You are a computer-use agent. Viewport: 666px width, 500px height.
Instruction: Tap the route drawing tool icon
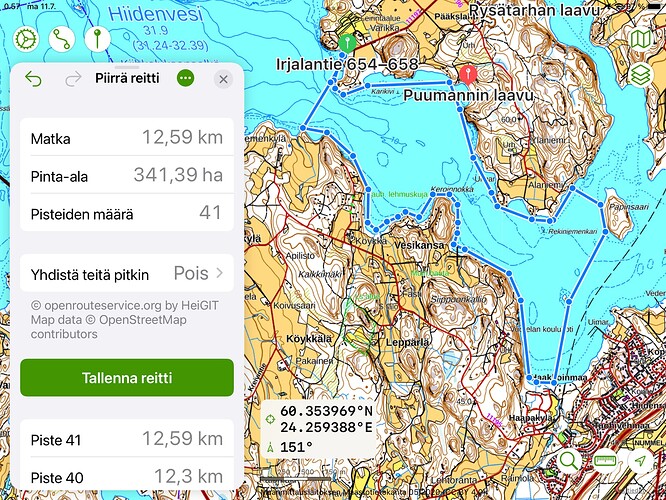pos(62,39)
